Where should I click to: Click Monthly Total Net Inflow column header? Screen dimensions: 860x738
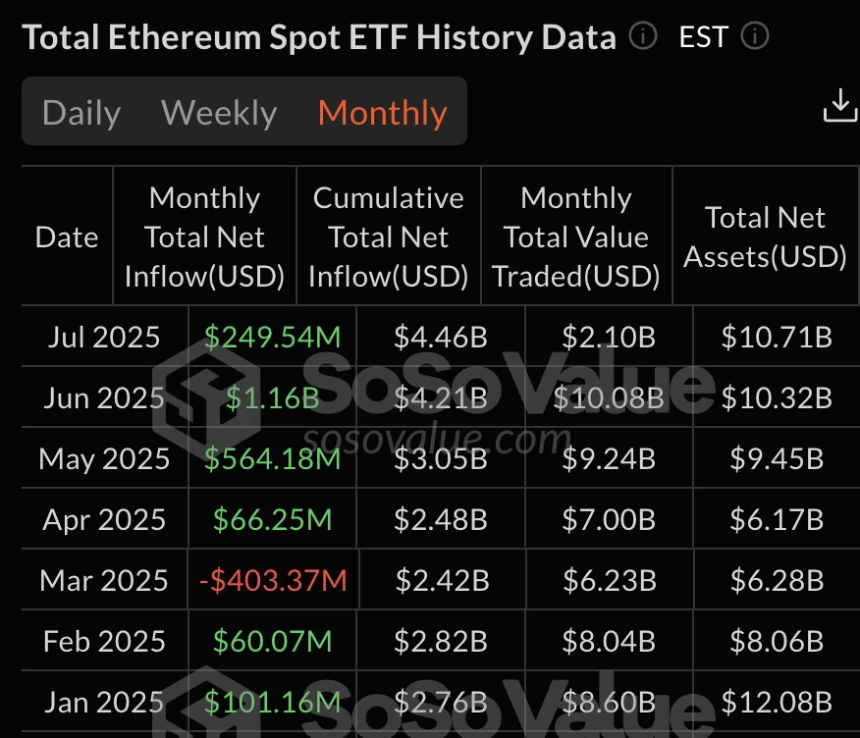pos(205,237)
